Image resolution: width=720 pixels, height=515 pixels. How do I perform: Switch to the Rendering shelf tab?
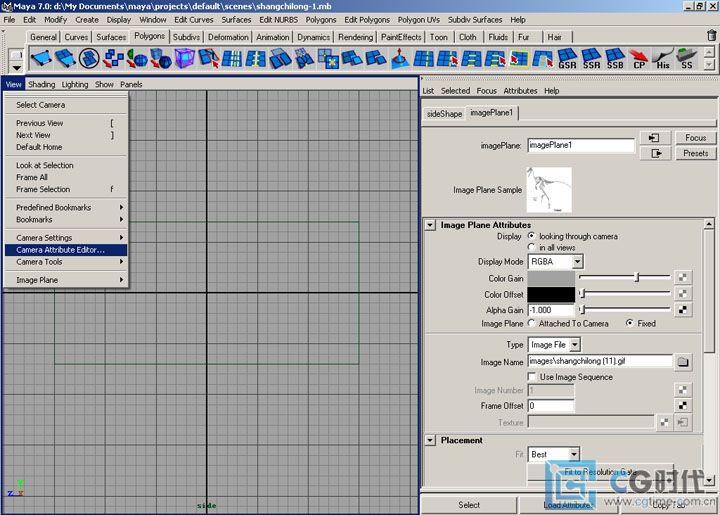coord(355,37)
